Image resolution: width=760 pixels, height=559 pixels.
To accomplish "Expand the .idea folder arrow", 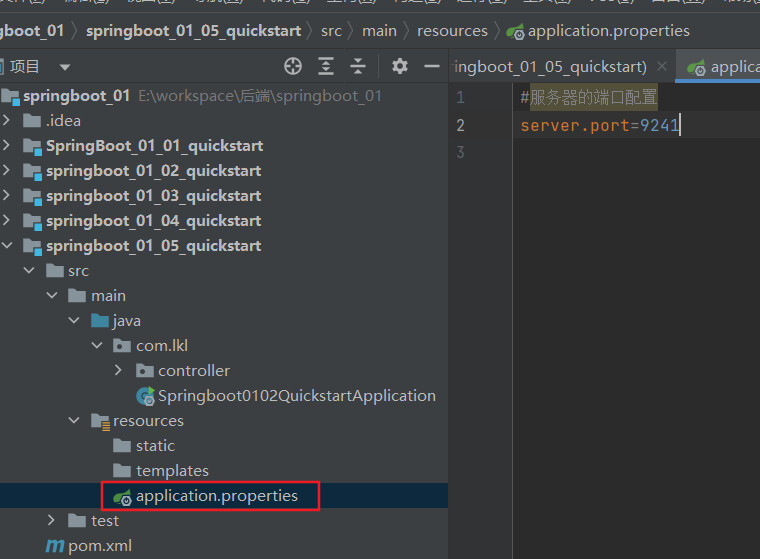I will [7, 120].
